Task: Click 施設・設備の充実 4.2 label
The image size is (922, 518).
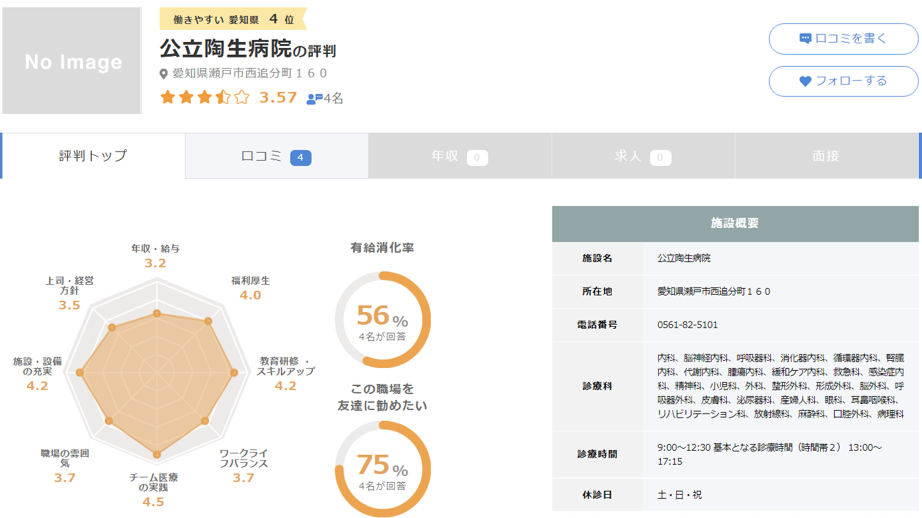Action: point(38,373)
